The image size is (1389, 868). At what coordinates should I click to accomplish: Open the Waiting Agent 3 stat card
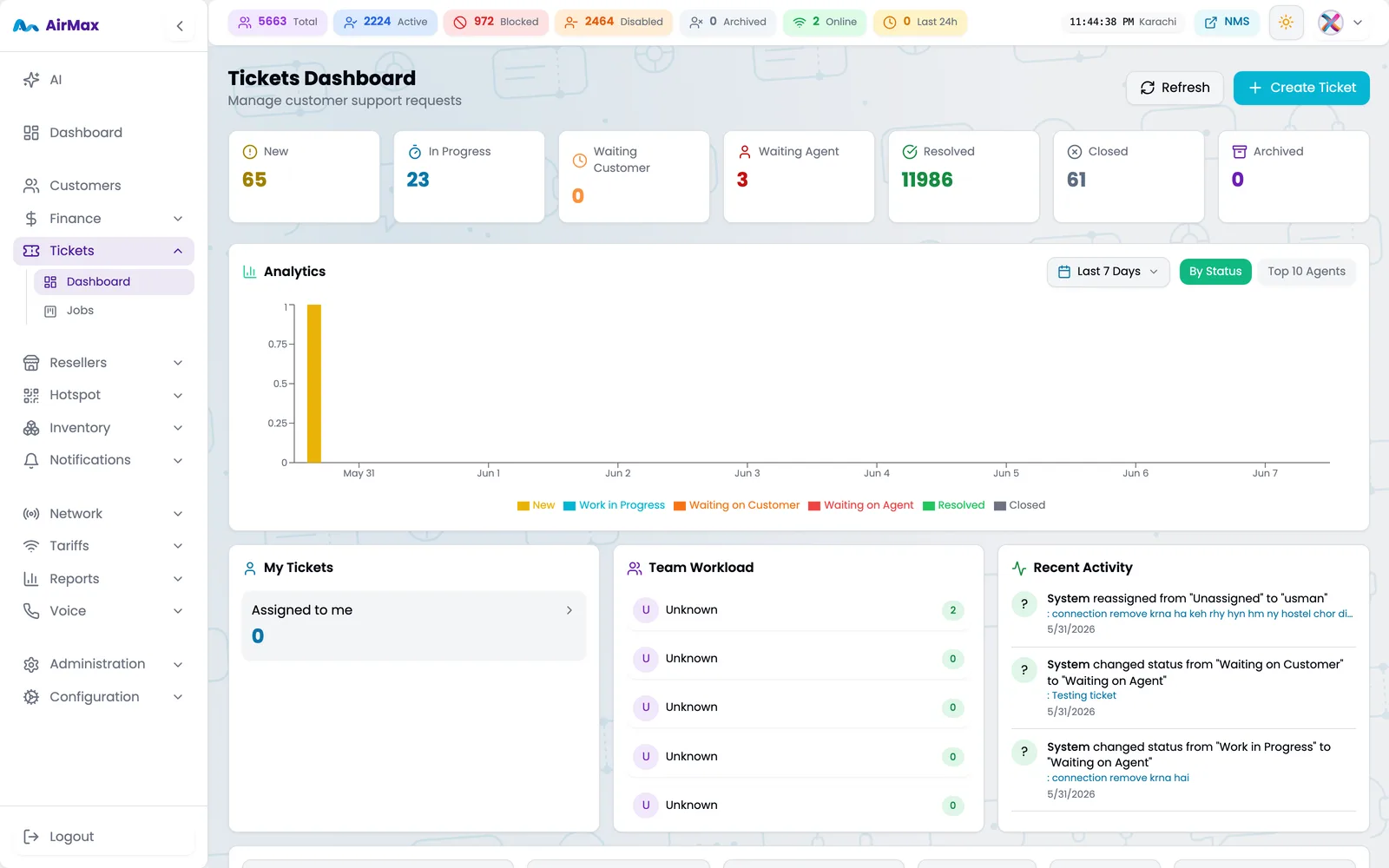tap(799, 177)
